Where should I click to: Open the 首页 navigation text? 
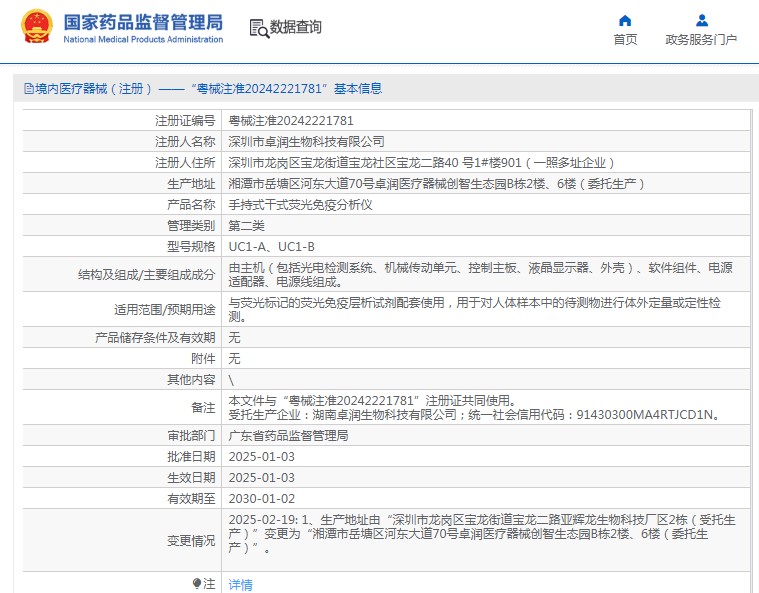point(625,40)
